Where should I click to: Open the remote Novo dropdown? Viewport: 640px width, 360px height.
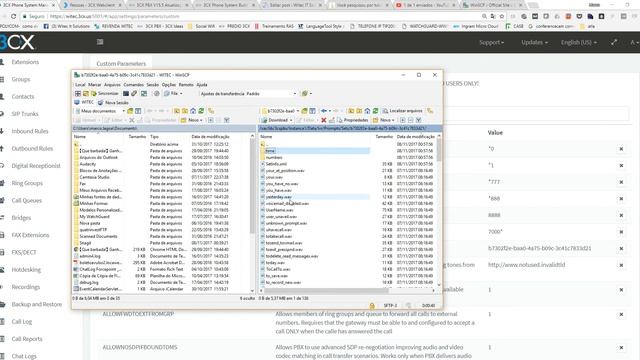pos(384,120)
